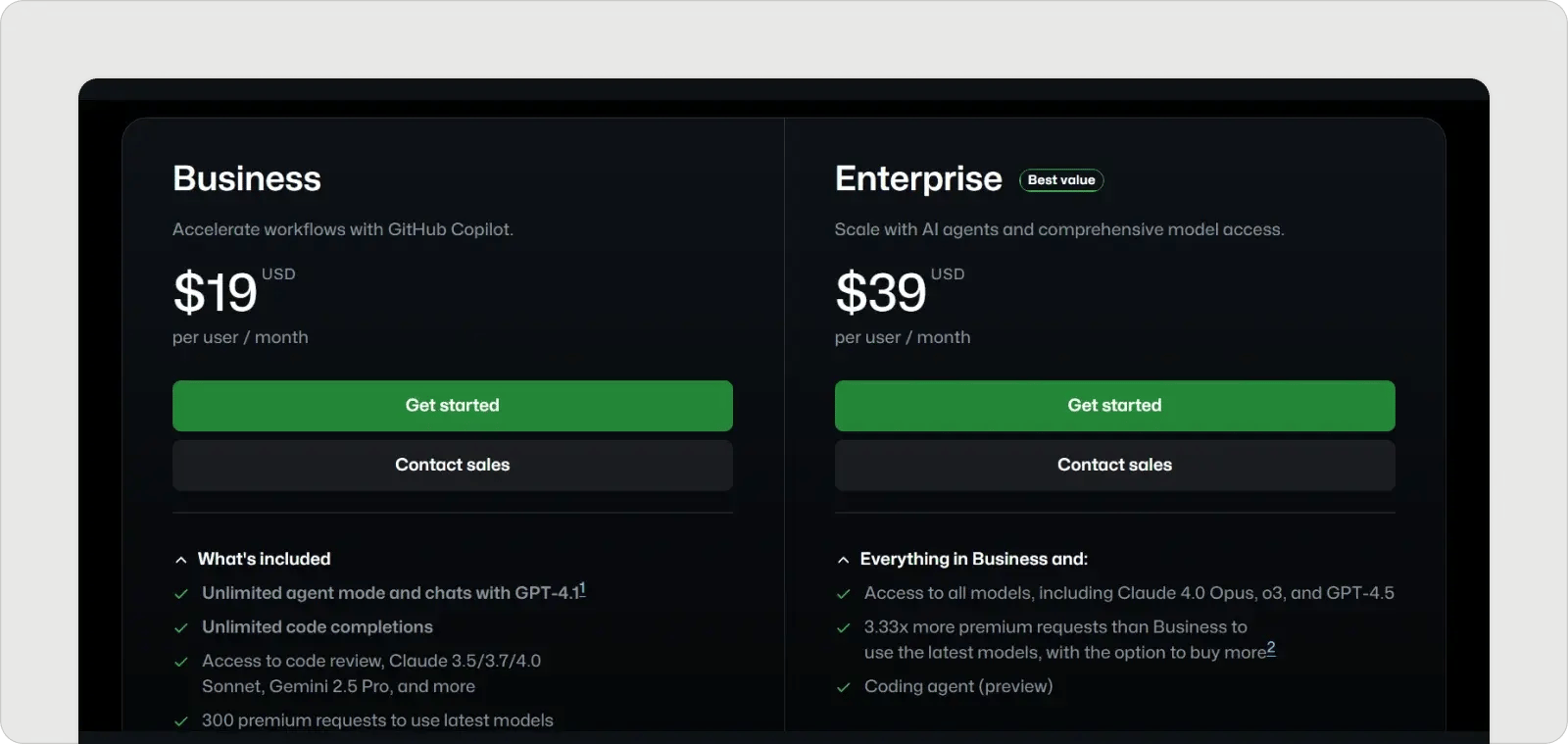1568x744 pixels.
Task: Click the checkmark beside "300 premium requests"
Action: [182, 720]
